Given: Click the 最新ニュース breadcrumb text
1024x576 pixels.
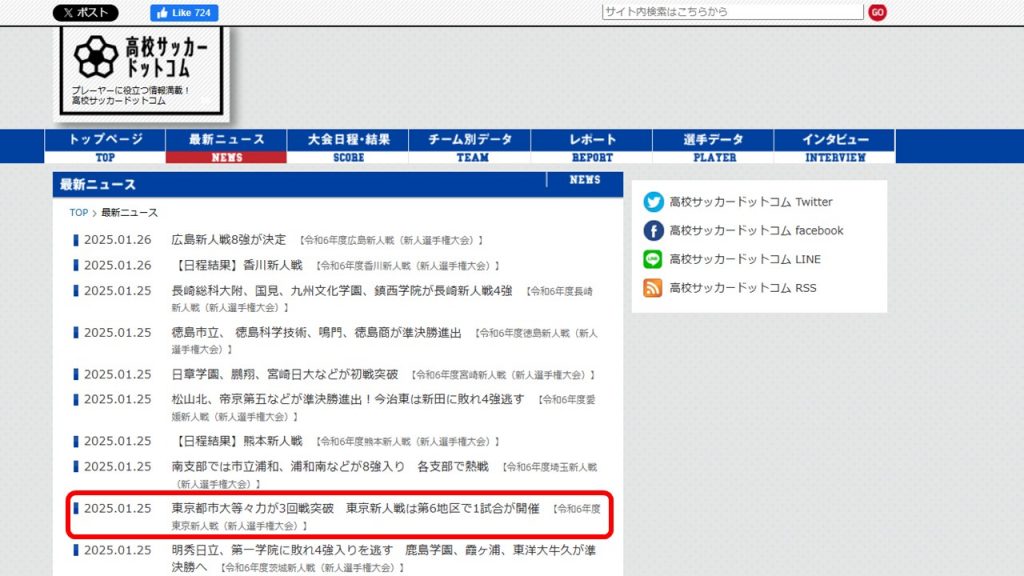Looking at the screenshot, I should (x=129, y=213).
